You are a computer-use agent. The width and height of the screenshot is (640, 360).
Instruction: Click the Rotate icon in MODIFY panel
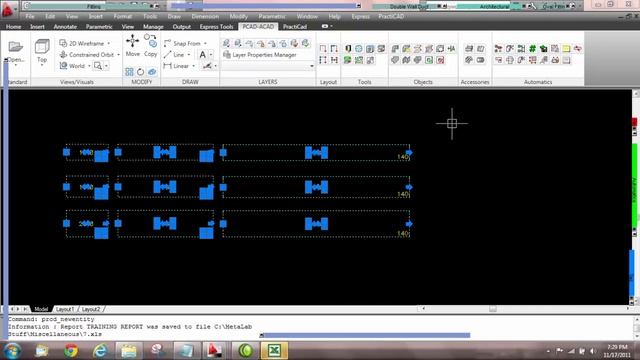point(140,72)
